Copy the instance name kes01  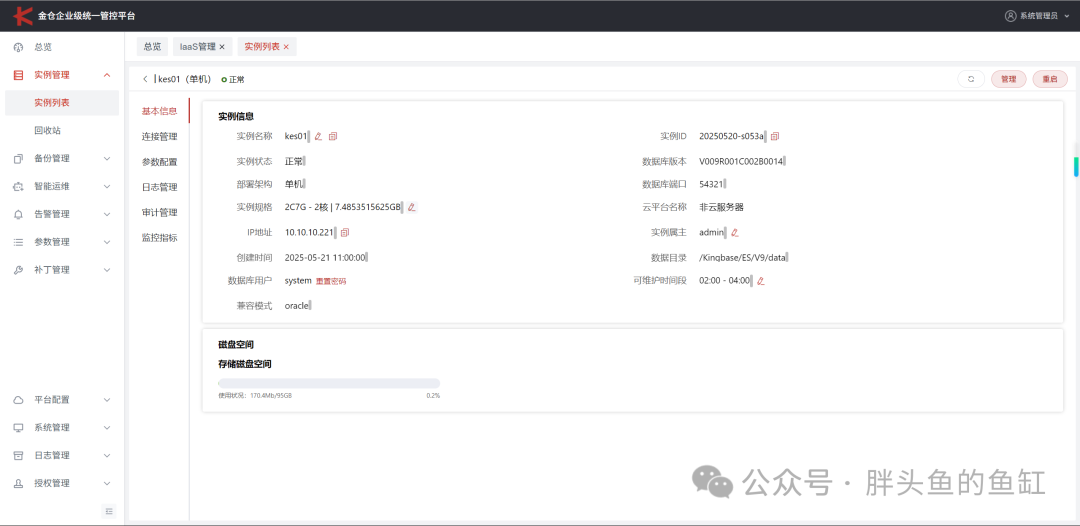click(333, 136)
